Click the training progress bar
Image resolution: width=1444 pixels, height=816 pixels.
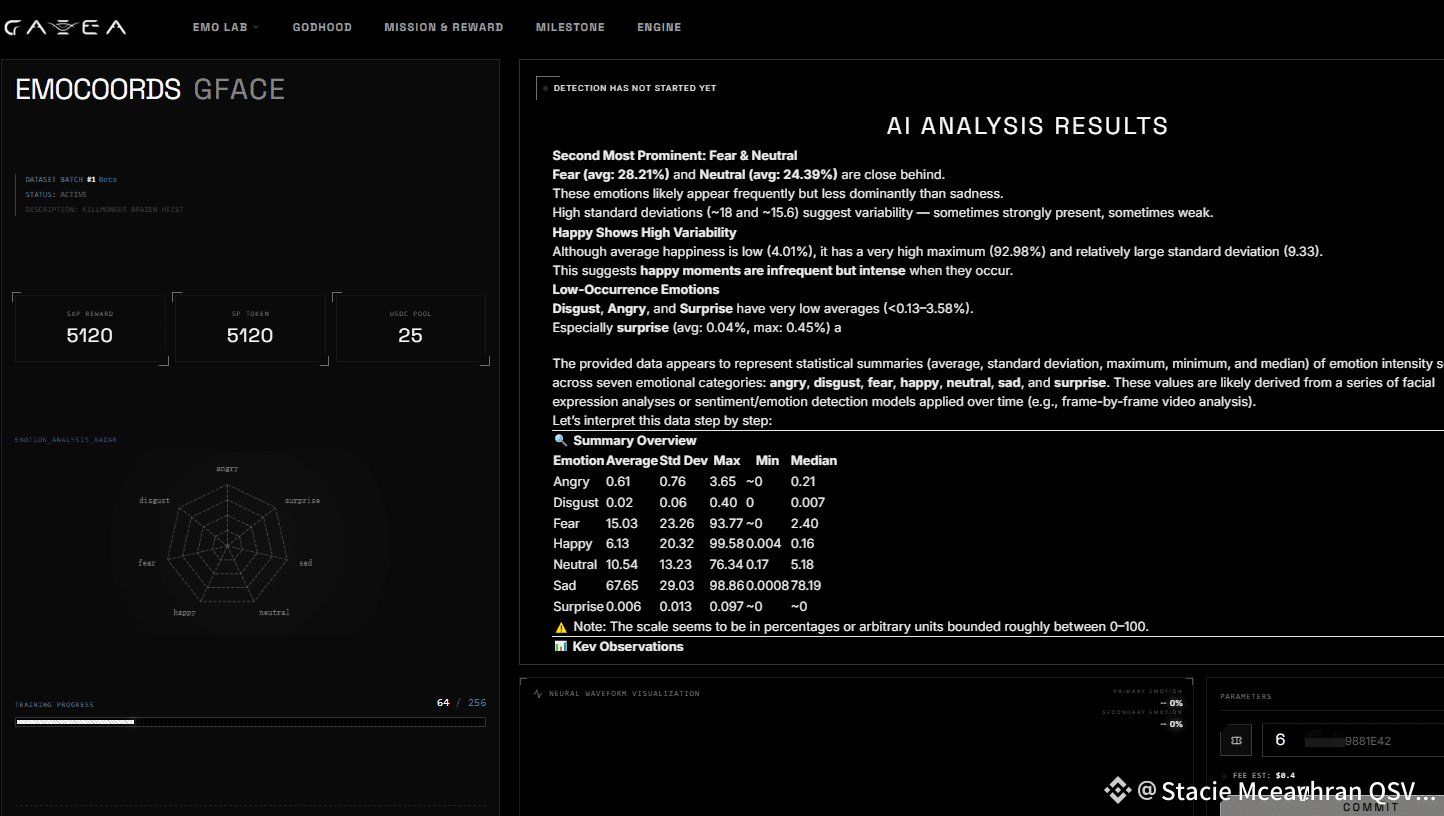tap(250, 721)
